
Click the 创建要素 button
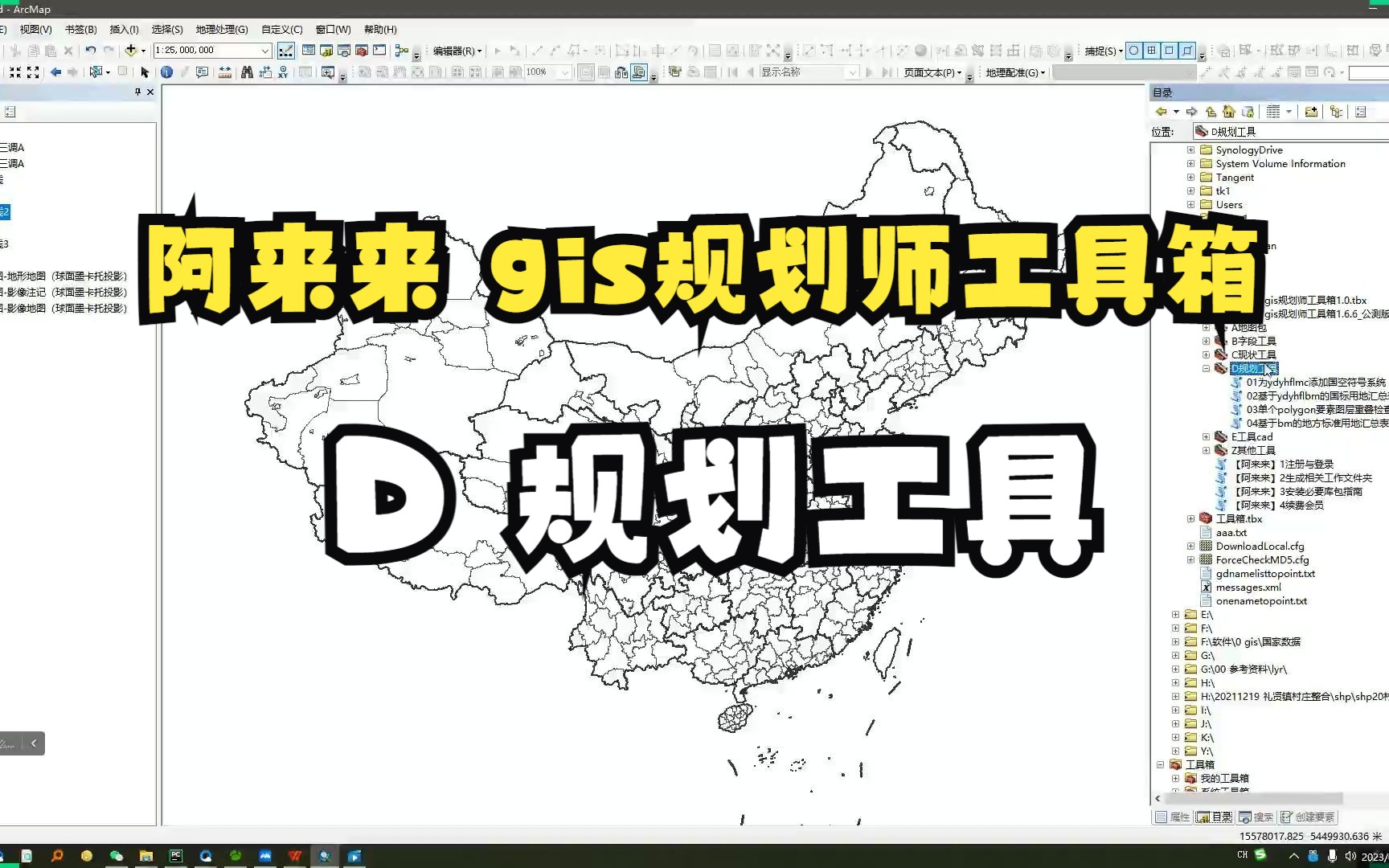pos(1308,817)
